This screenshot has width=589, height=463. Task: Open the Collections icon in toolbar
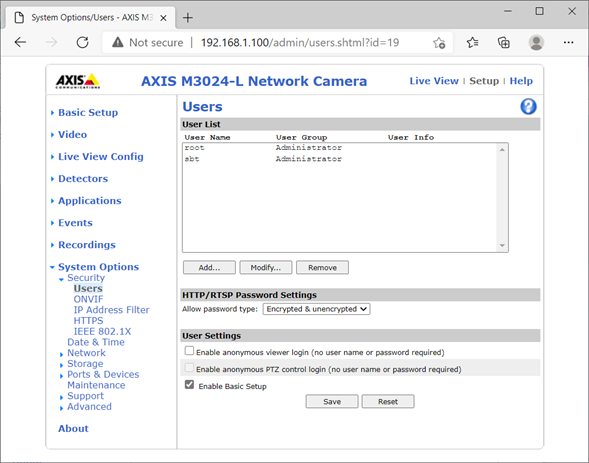504,42
